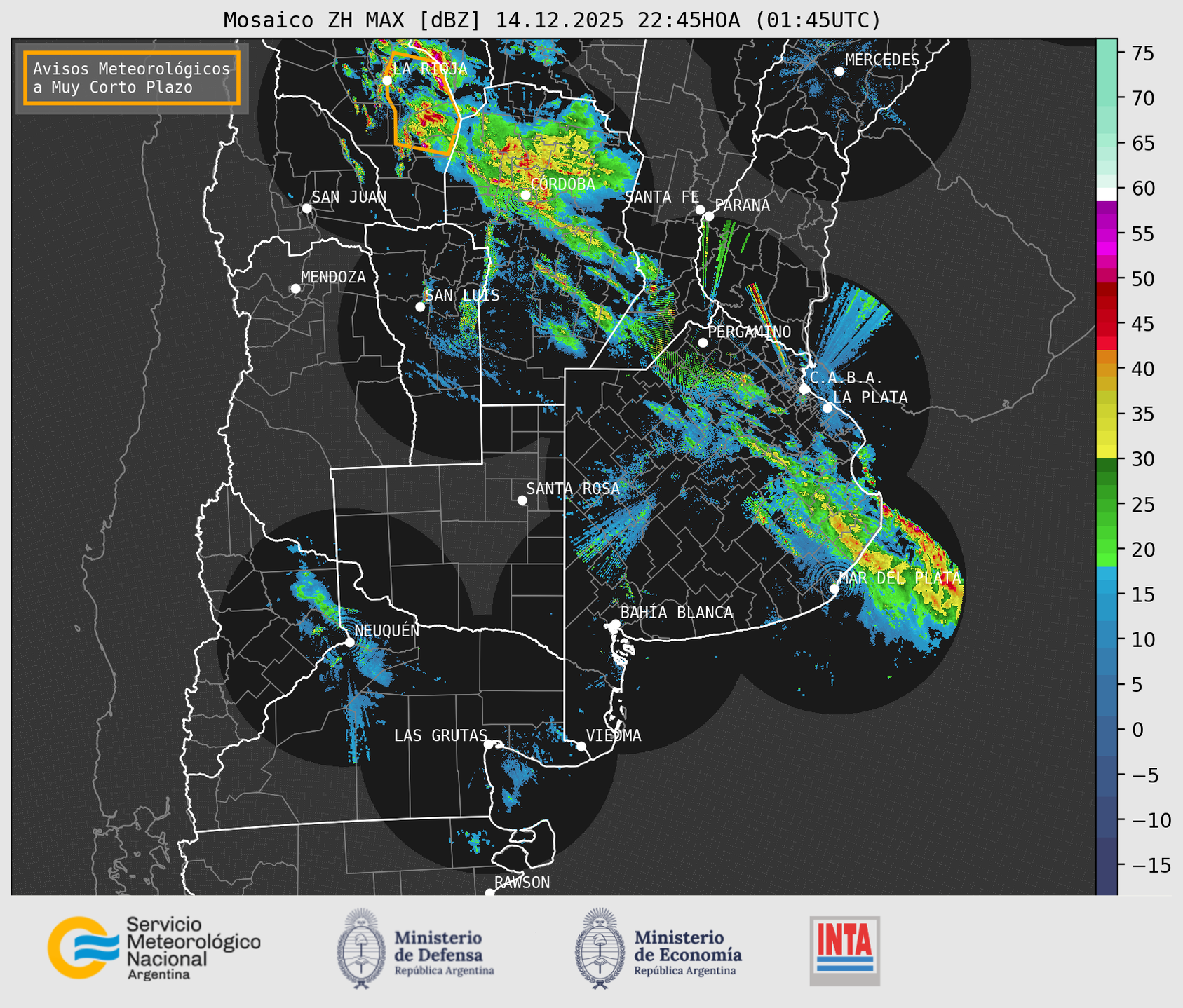Click the orange warning polygon near La Rioja
1183x1008 pixels.
click(425, 102)
